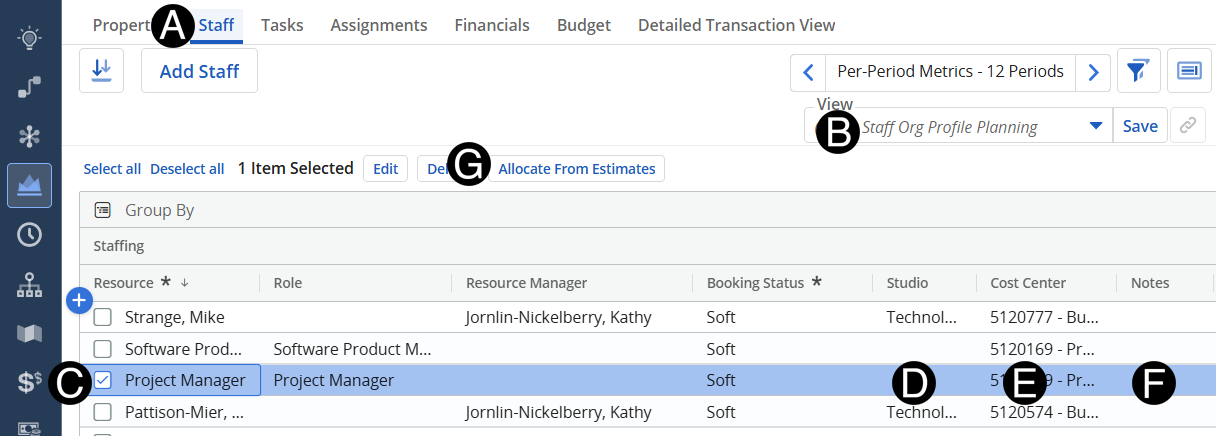Image resolution: width=1216 pixels, height=436 pixels.
Task: Go to previous period with left chevron
Action: point(808,72)
